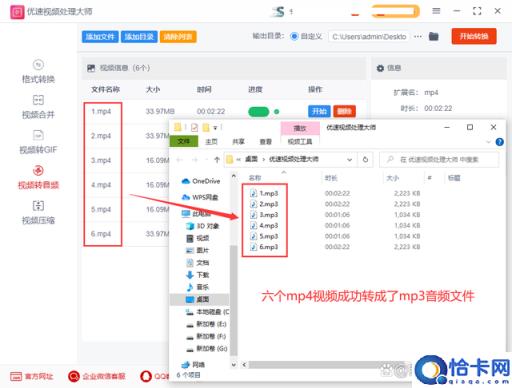Image resolution: width=512 pixels, height=388 pixels.
Task: Click the Explorer back arrow
Action: pyautogui.click(x=180, y=160)
